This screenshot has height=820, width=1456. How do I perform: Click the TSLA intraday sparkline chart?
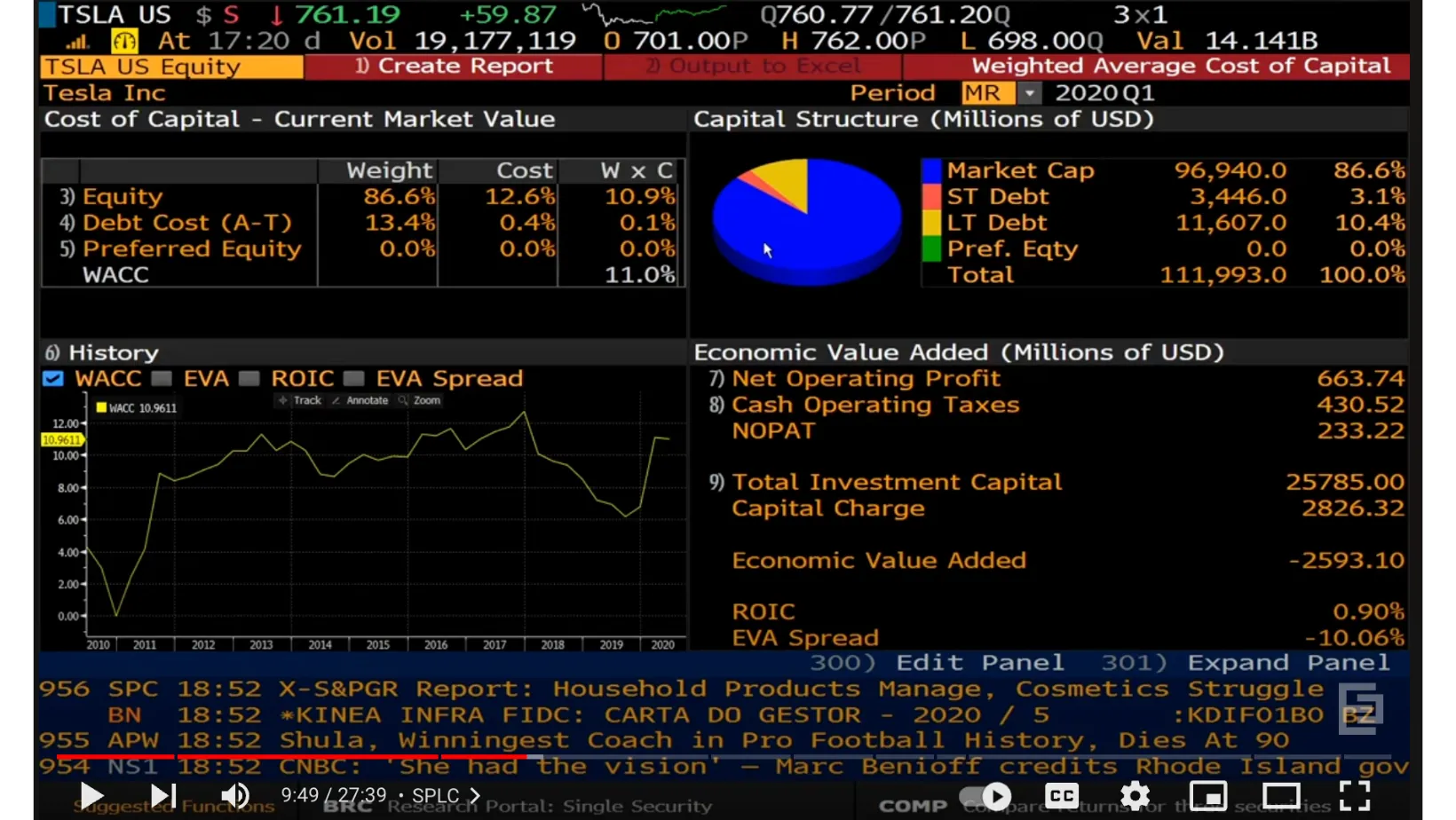(654, 14)
